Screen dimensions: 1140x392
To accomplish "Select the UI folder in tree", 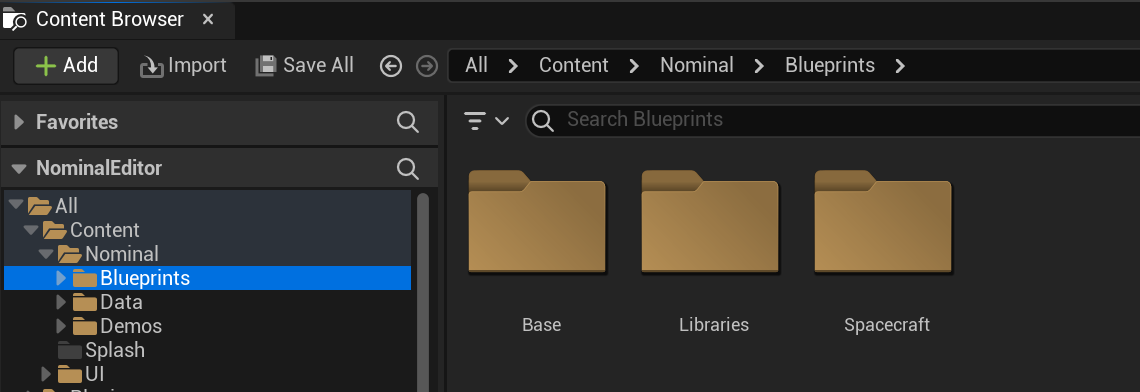I will pyautogui.click(x=208, y=374).
